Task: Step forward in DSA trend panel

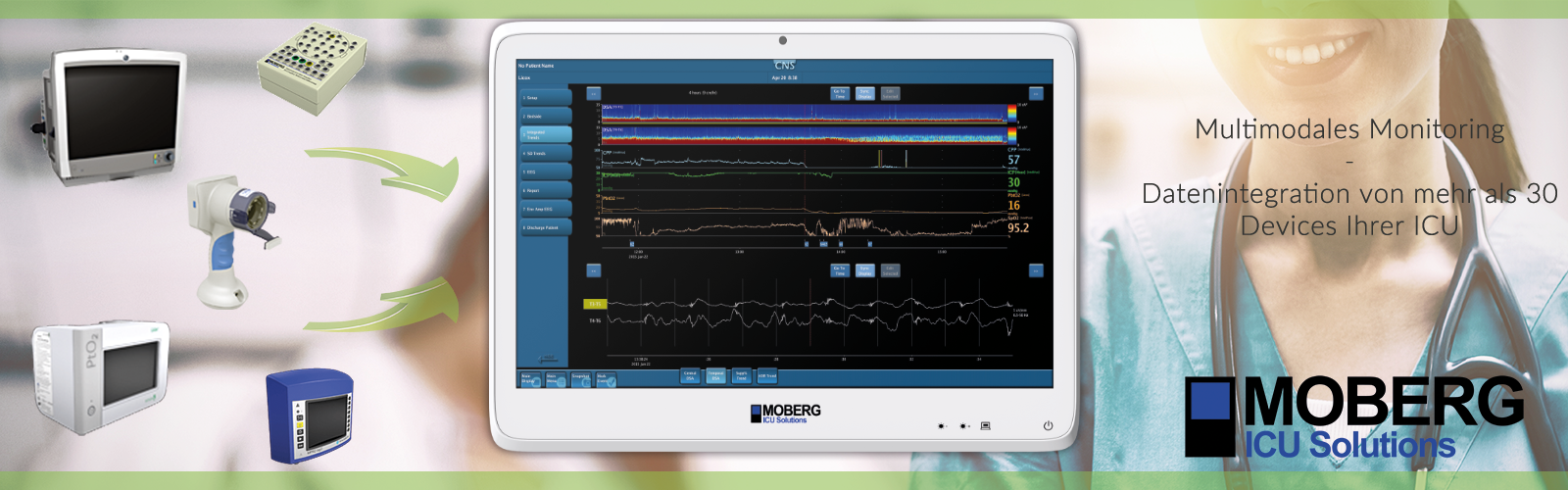Action: pyautogui.click(x=1036, y=94)
